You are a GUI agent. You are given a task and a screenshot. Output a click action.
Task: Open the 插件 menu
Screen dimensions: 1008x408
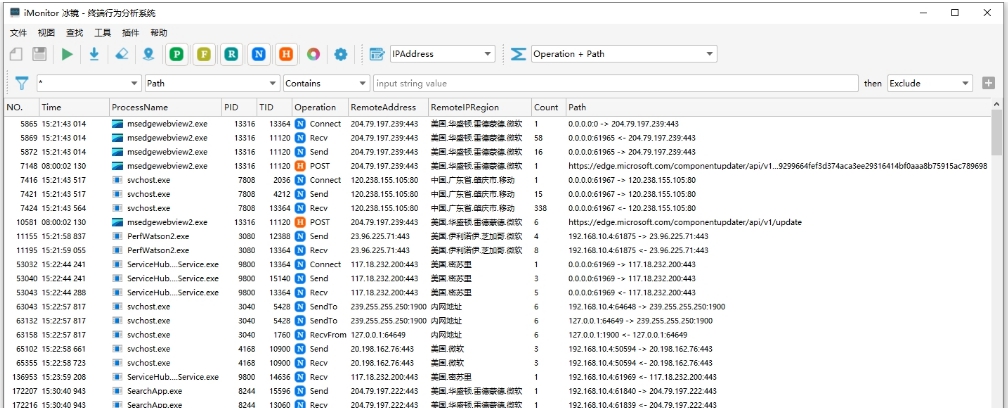130,33
